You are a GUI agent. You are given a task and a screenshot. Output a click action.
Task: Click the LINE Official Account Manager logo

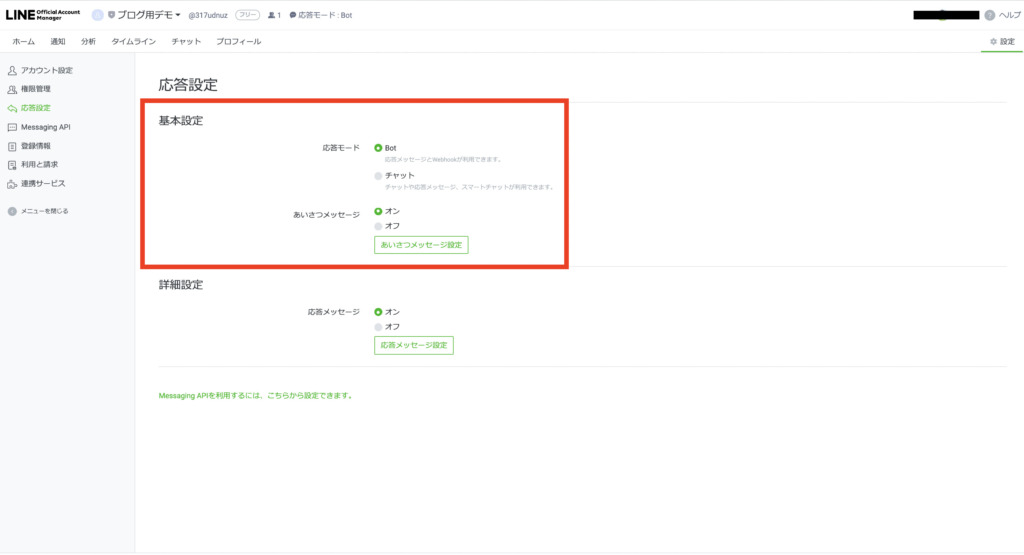43,15
